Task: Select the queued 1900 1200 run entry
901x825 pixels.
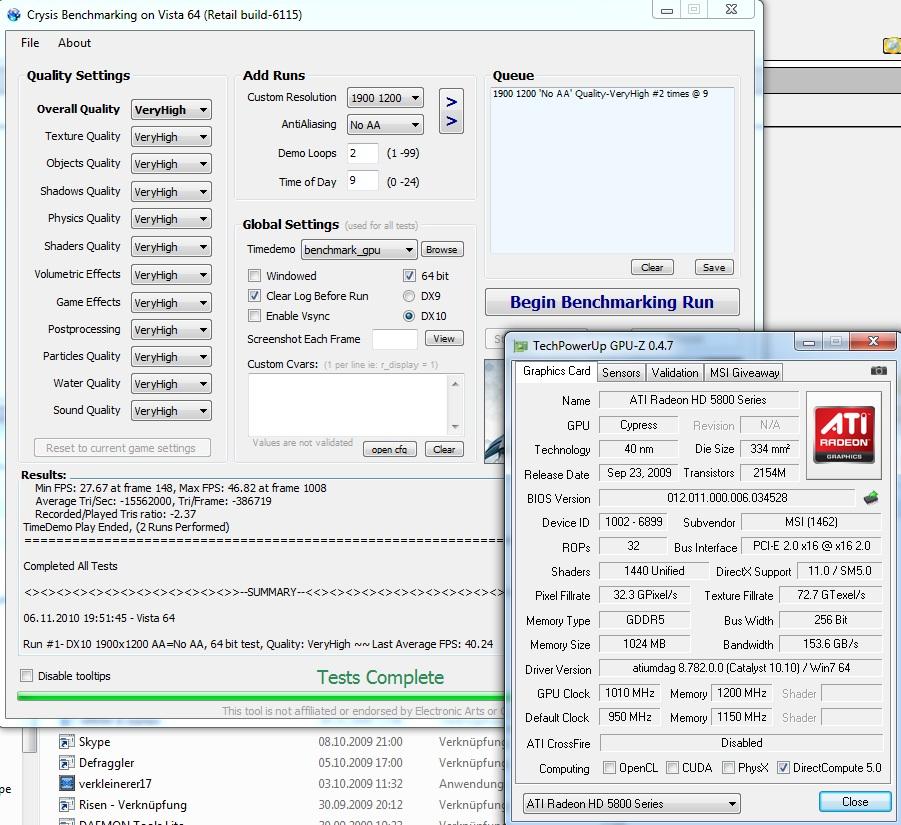Action: (x=600, y=94)
